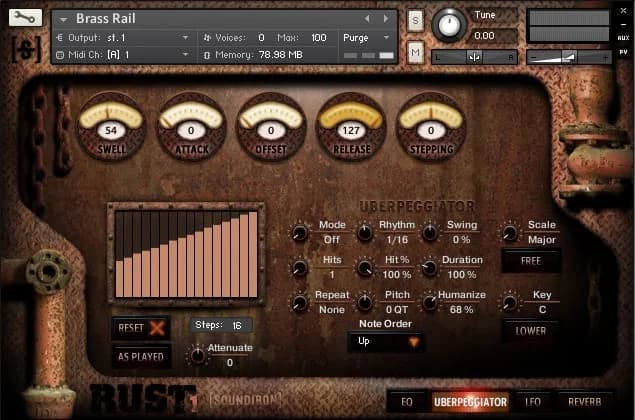Image resolution: width=635 pixels, height=420 pixels.
Task: Open the Purge dropdown menu
Action: (363, 37)
